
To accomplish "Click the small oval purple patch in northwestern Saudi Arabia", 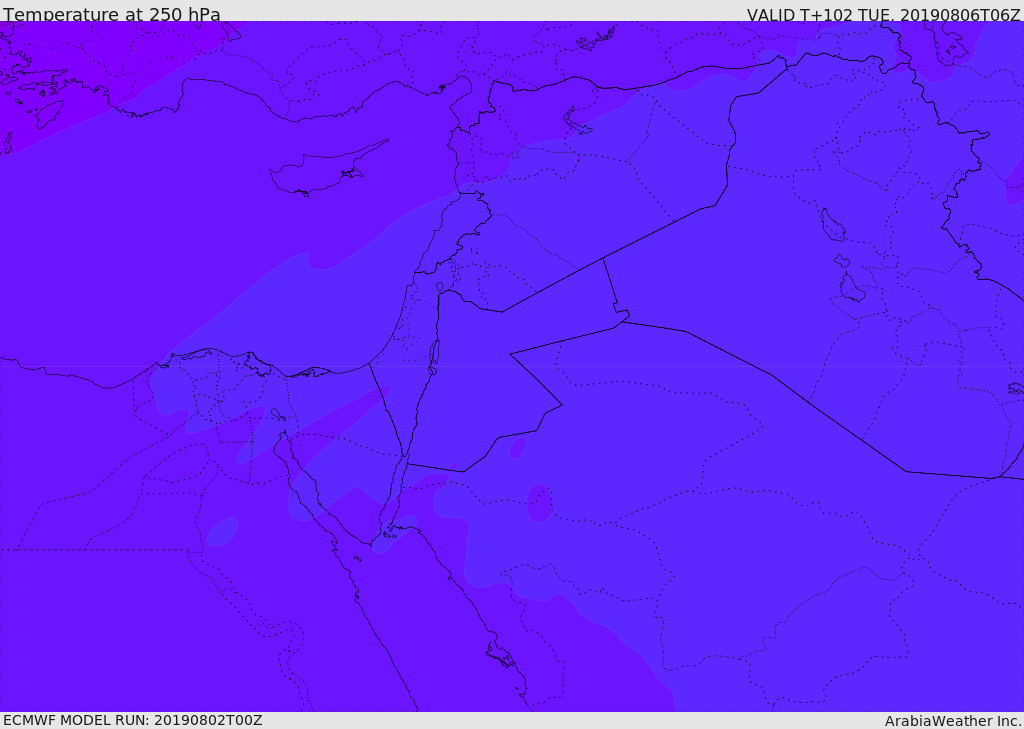I will pyautogui.click(x=539, y=503).
